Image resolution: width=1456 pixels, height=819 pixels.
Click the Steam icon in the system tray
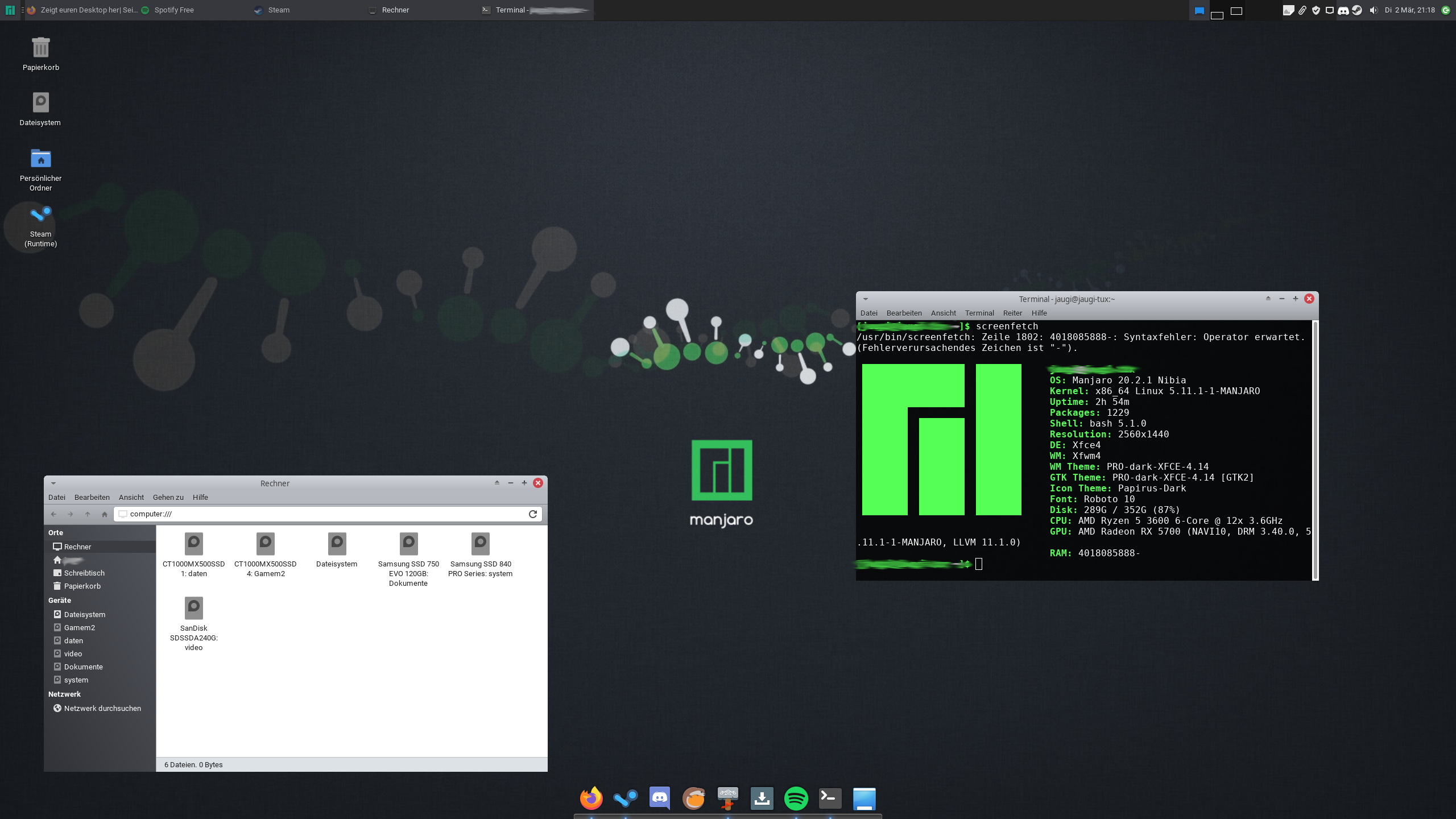point(1357,10)
